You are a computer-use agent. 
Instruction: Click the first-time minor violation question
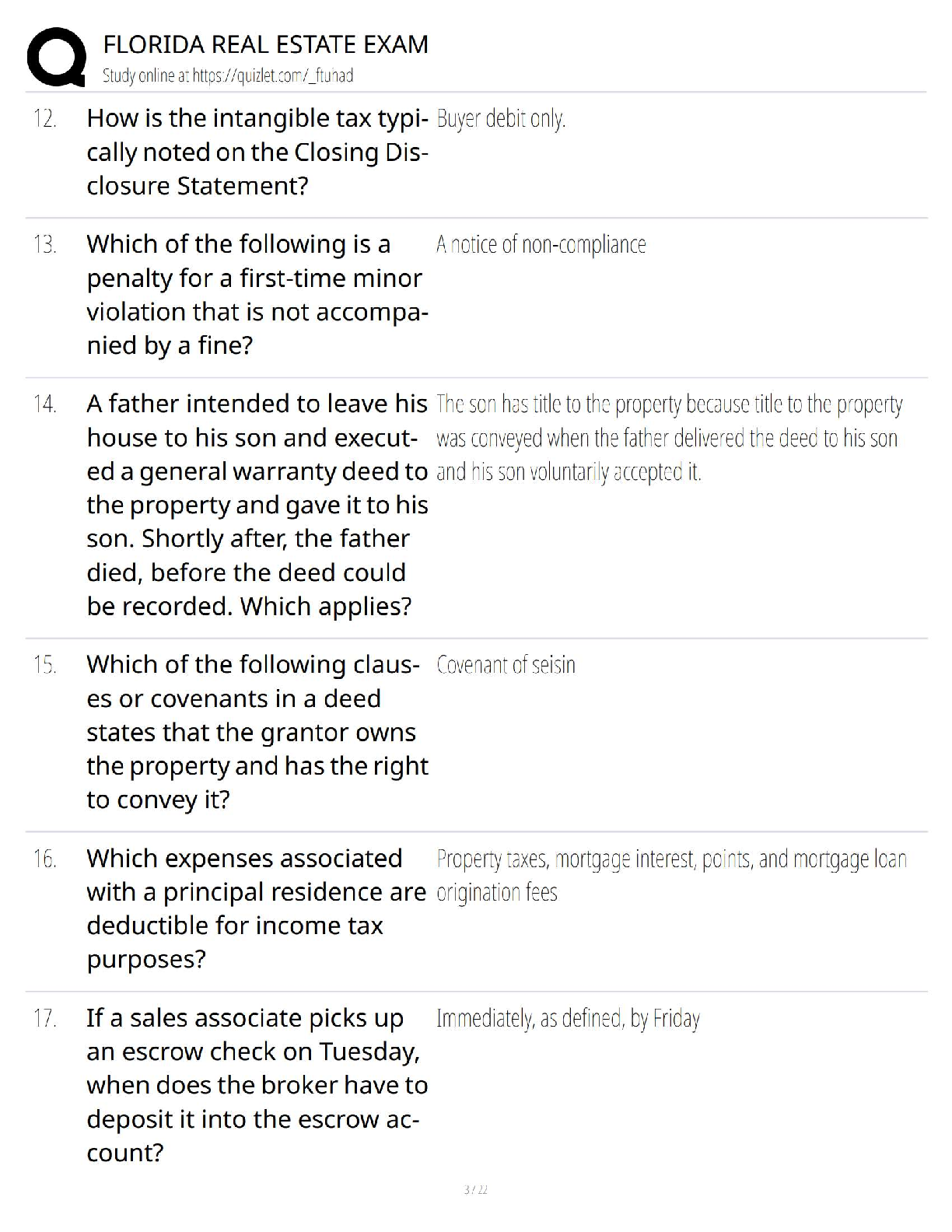[257, 295]
